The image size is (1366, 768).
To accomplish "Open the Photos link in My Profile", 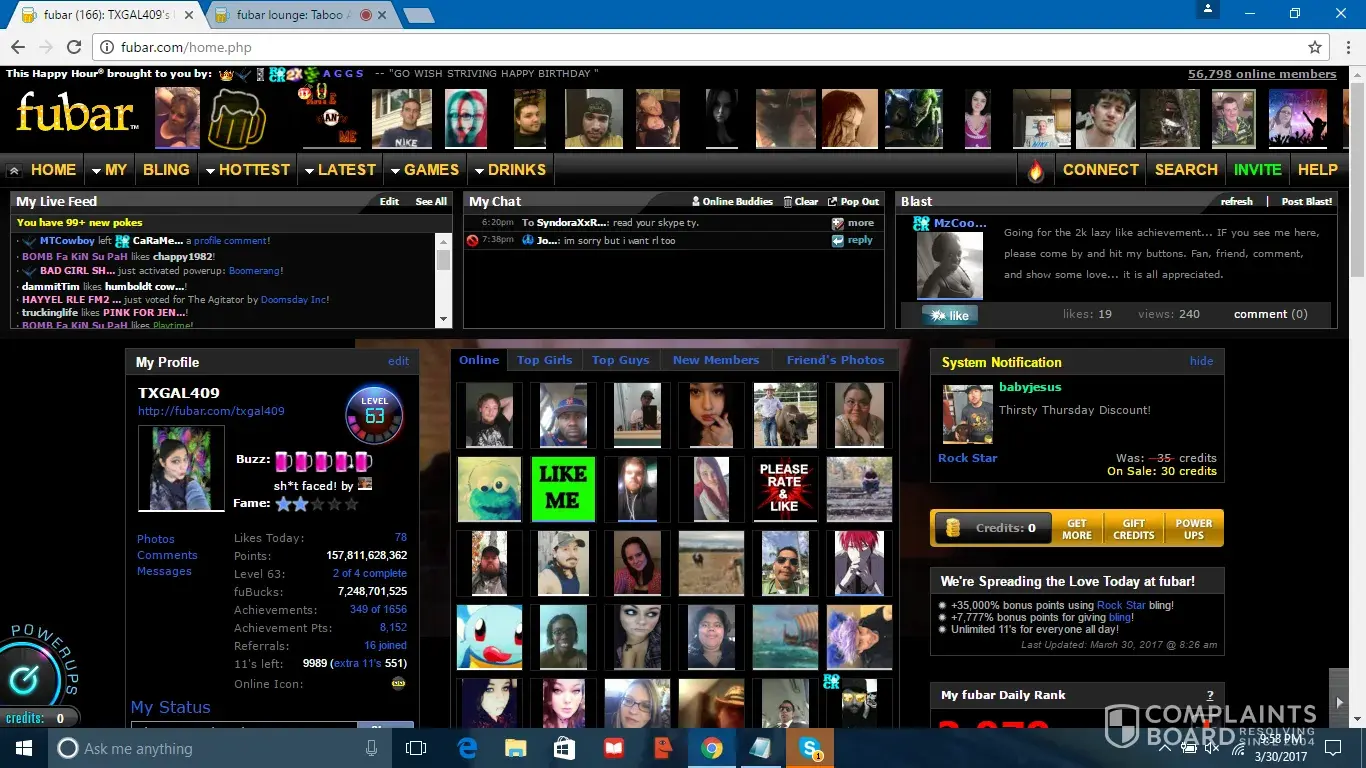I will [156, 539].
